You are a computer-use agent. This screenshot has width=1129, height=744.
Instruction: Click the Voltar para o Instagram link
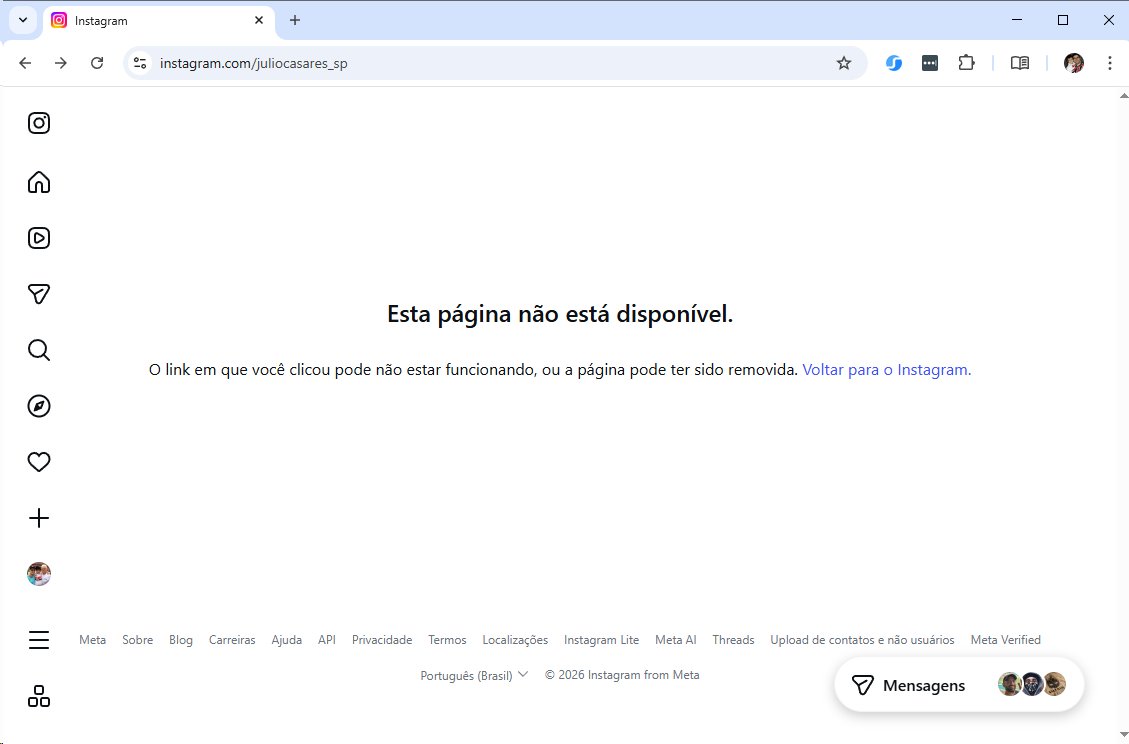884,369
